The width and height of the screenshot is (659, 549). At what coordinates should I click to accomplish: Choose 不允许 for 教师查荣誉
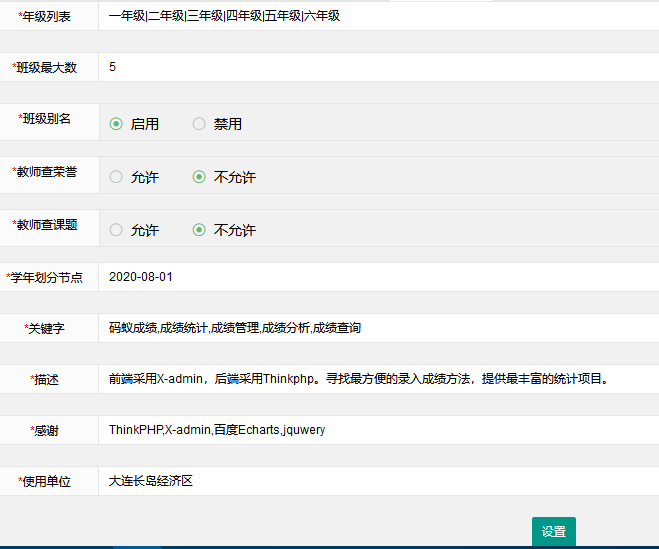199,177
